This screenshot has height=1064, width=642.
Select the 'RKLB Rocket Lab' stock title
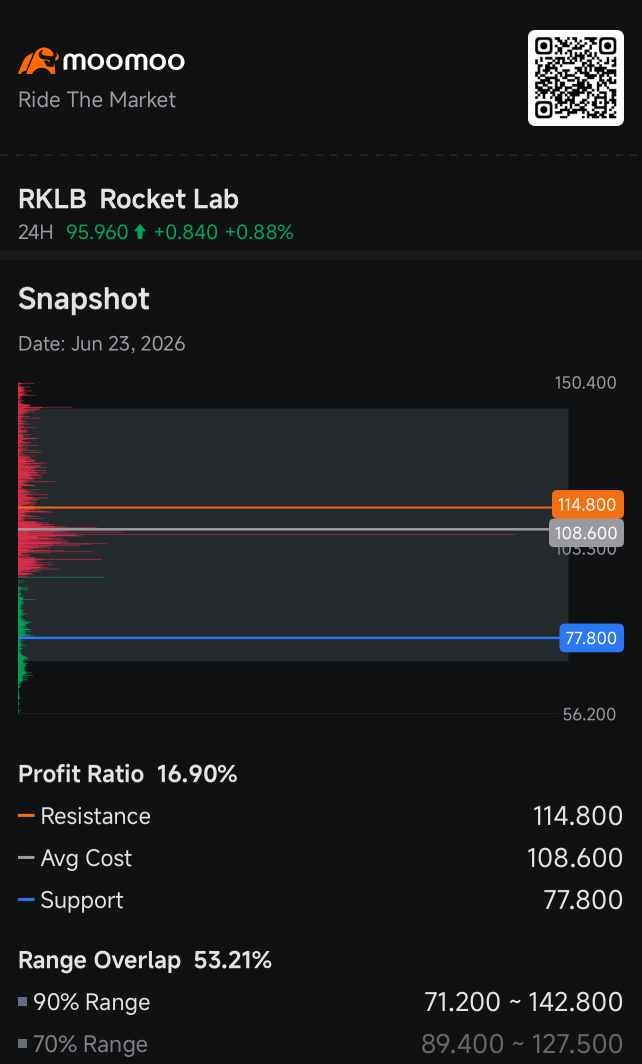[x=128, y=200]
